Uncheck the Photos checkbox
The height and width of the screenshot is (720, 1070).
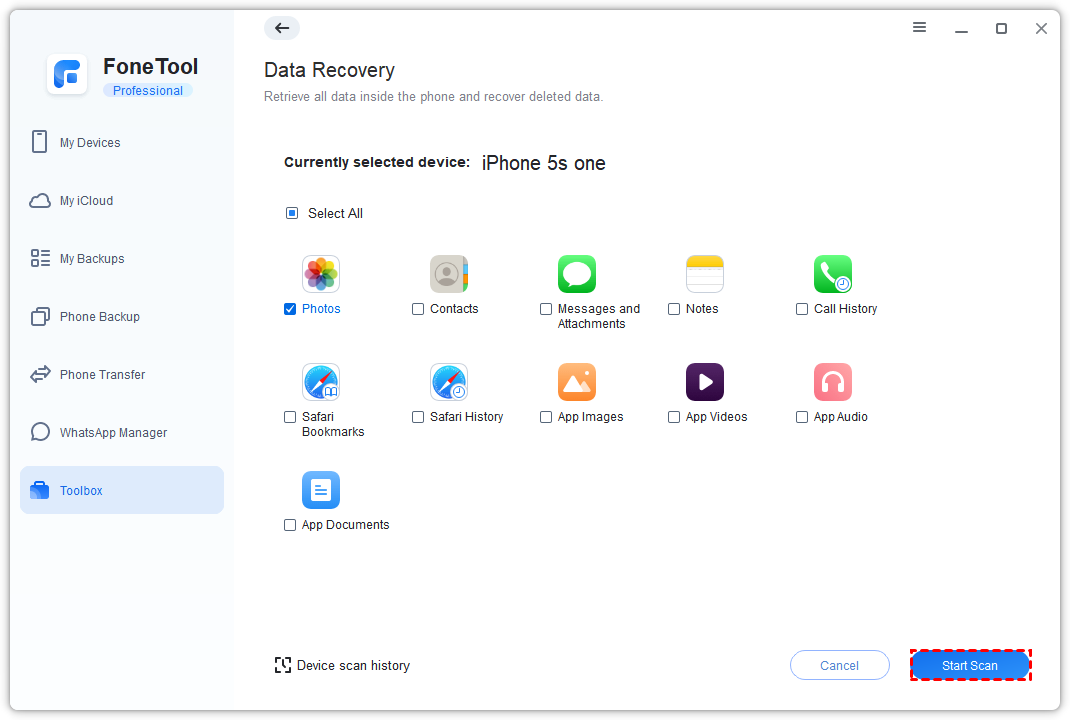pos(290,310)
